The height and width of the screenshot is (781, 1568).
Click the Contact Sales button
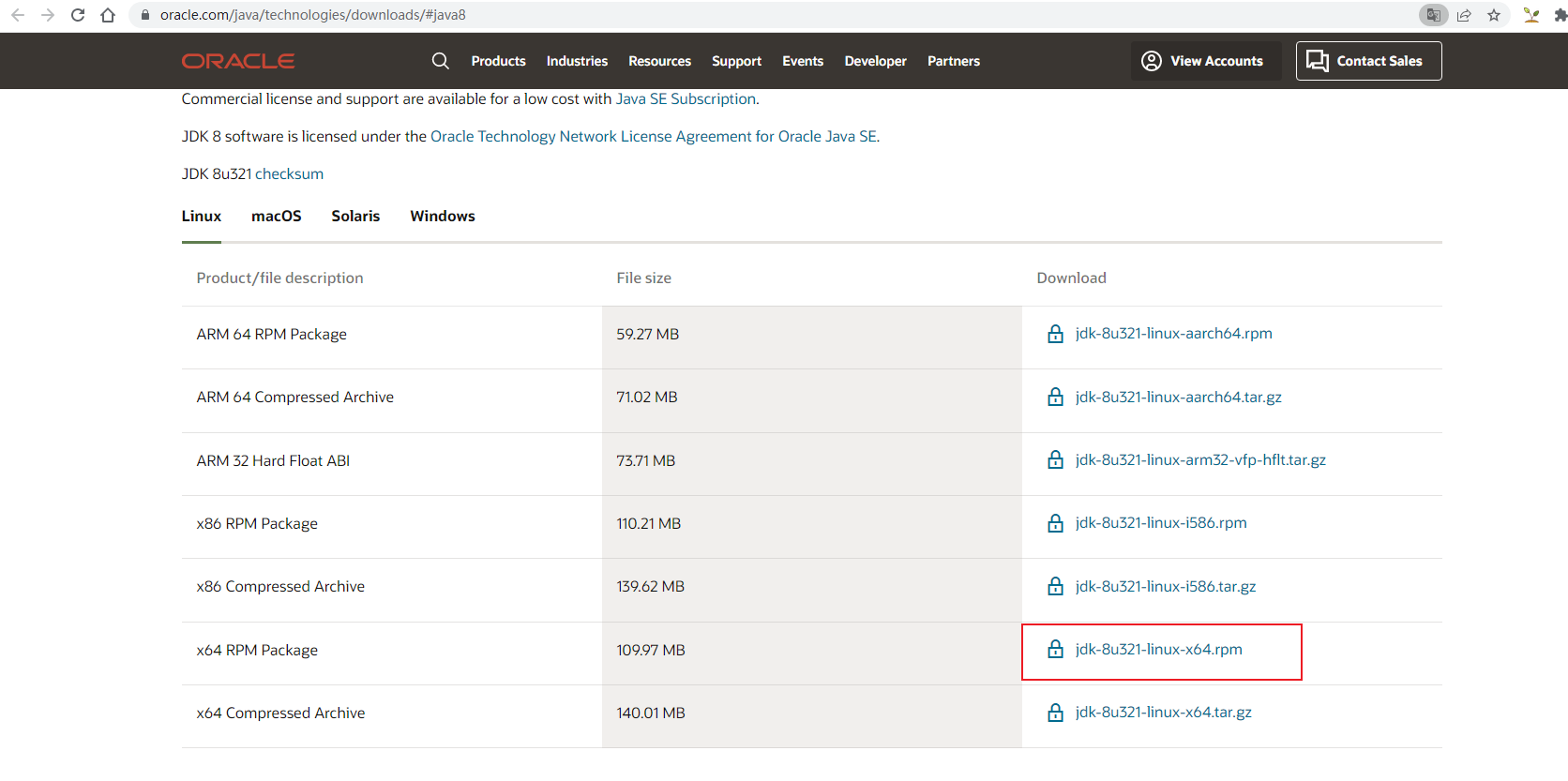(x=1368, y=61)
